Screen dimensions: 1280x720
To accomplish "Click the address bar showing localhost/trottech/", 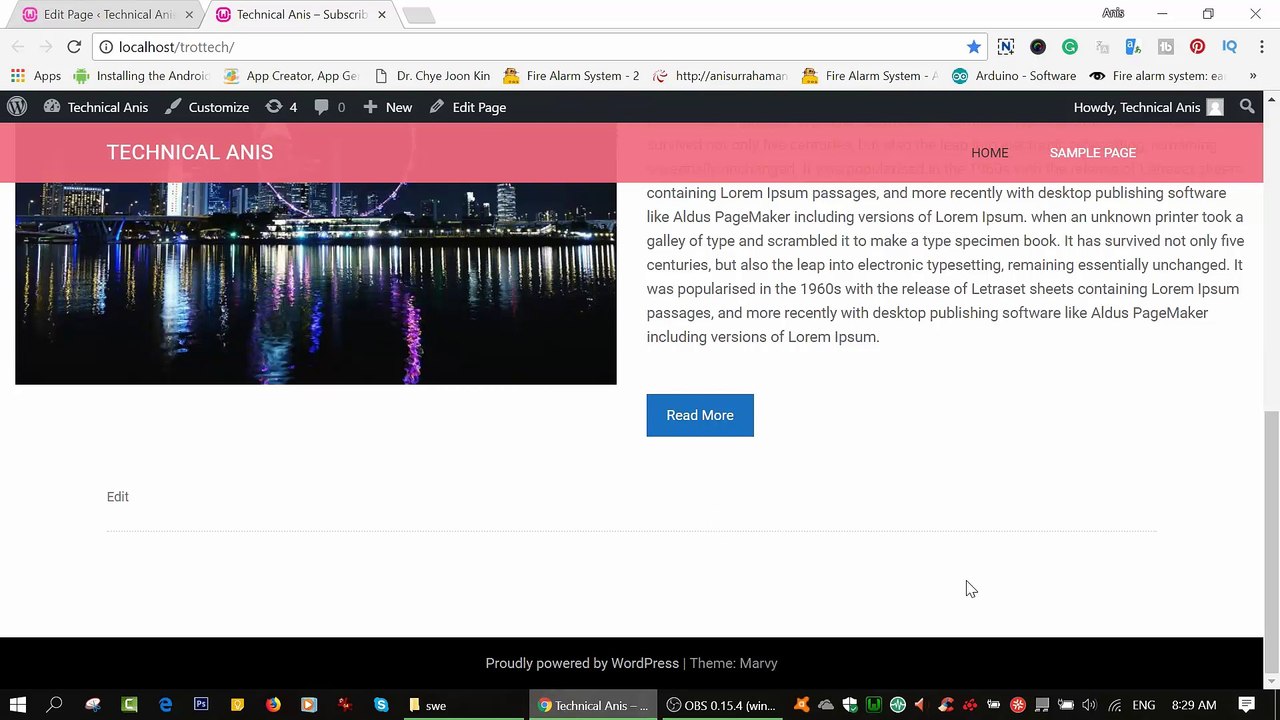I will (540, 47).
